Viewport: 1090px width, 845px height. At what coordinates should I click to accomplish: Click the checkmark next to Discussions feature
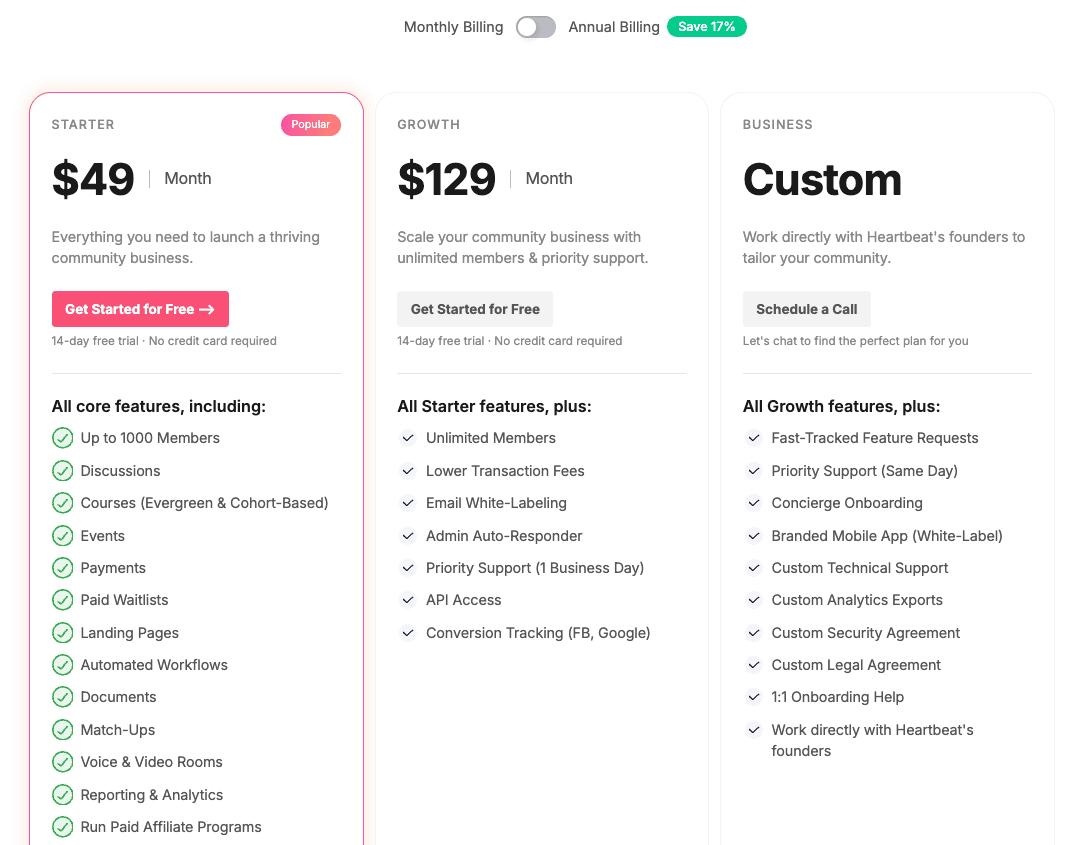pos(63,471)
